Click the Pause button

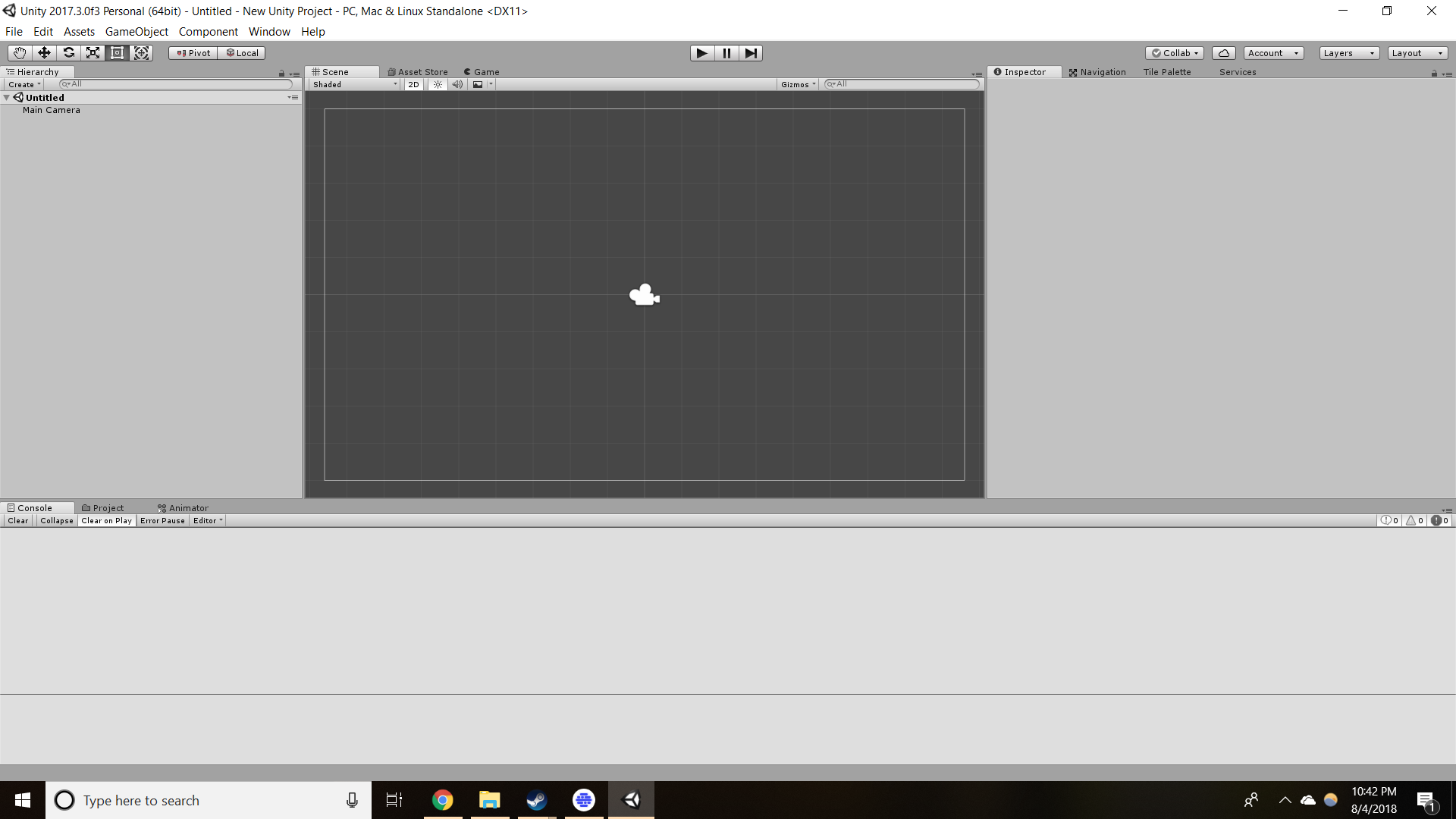(726, 53)
